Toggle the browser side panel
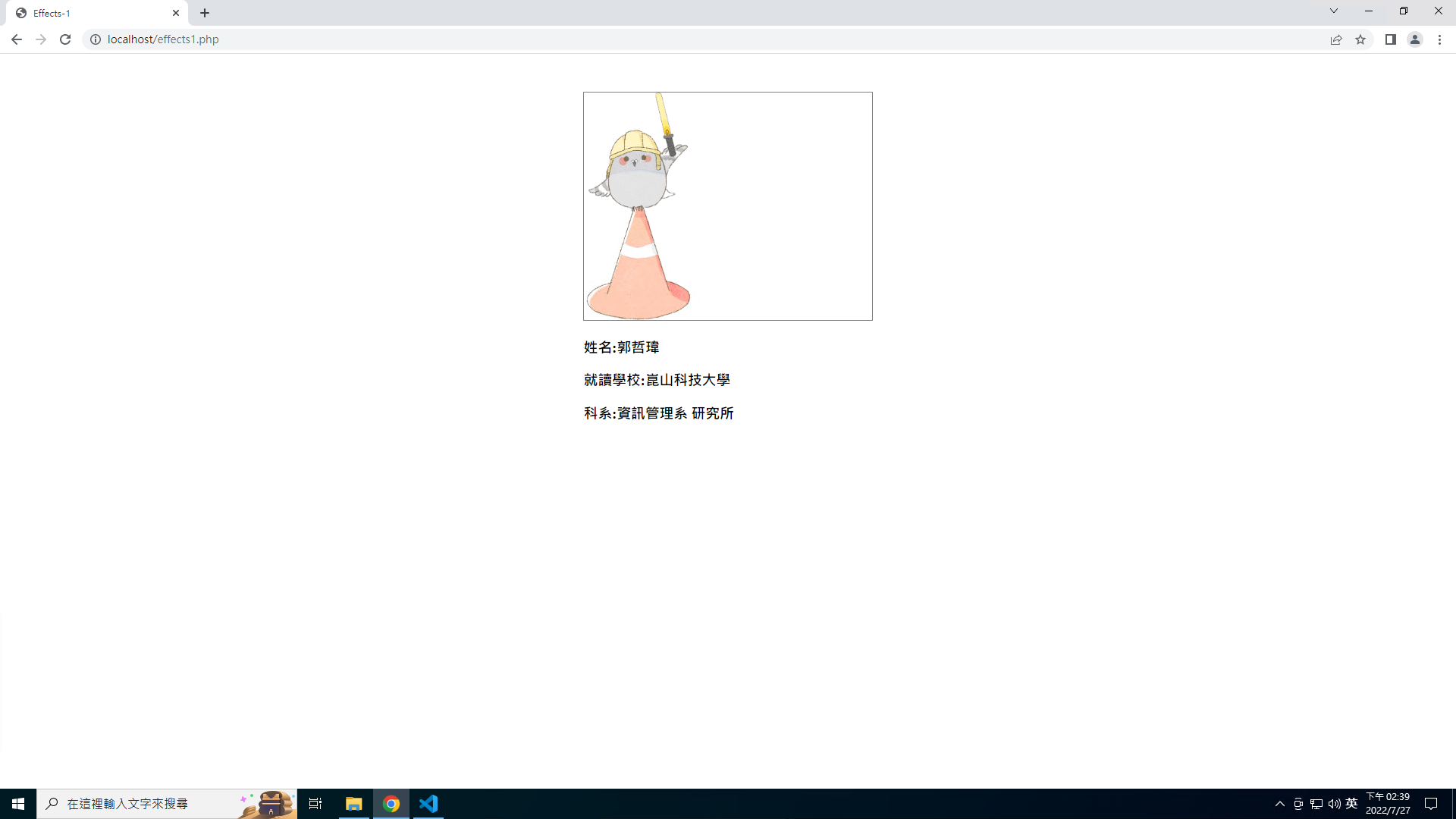Screen dimensions: 1456x819 click(1390, 39)
